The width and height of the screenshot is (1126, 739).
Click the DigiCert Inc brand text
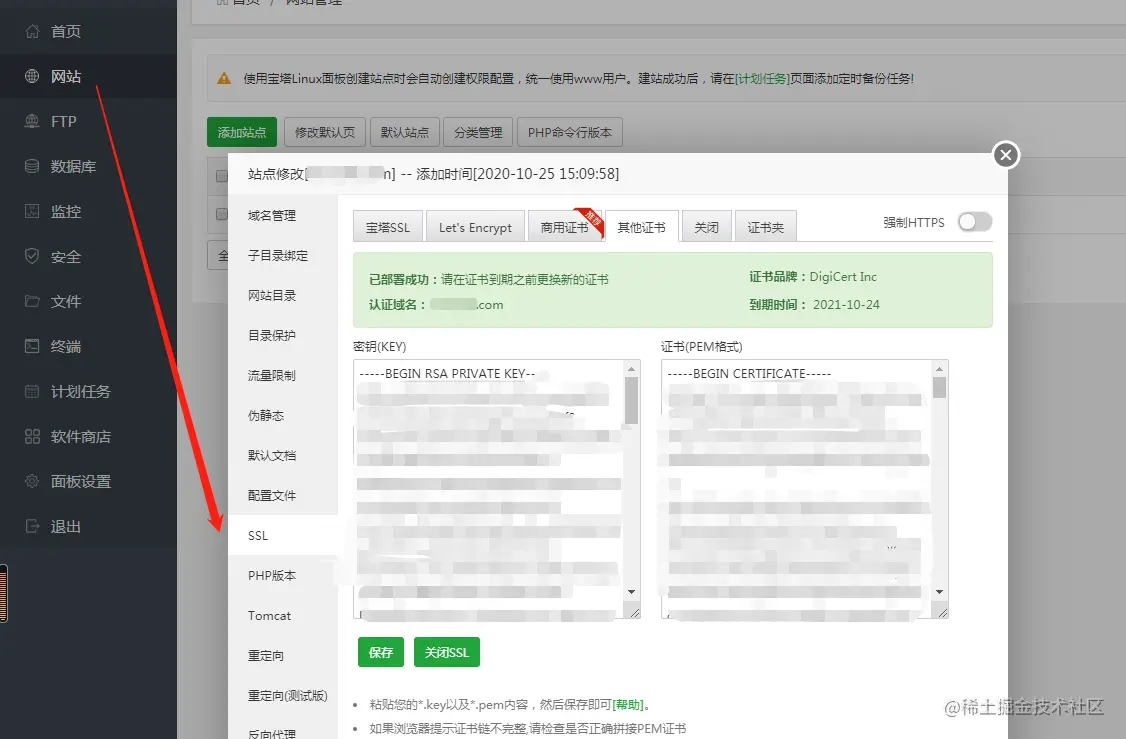(843, 276)
